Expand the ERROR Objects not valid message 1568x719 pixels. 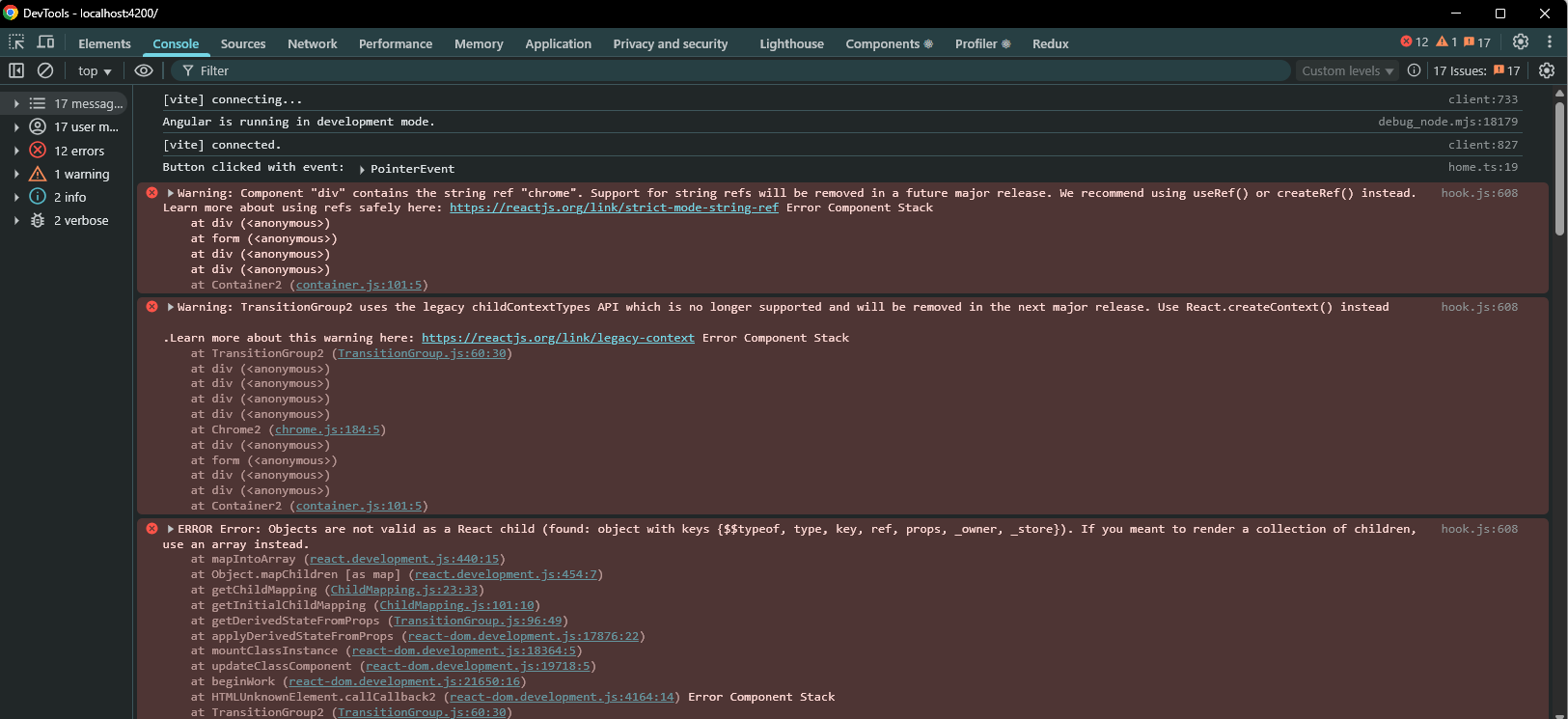coord(171,529)
